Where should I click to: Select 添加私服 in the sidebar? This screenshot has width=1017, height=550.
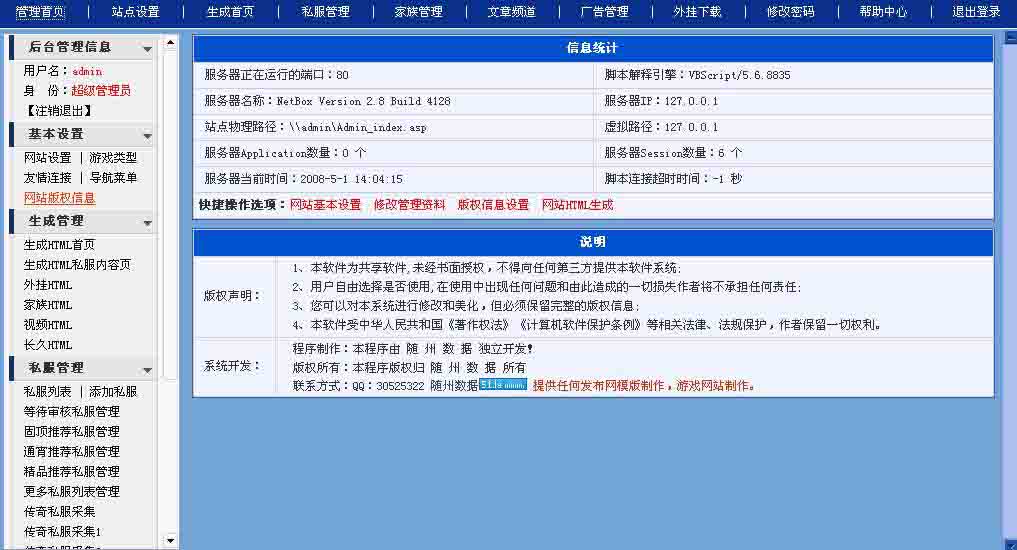click(x=113, y=392)
